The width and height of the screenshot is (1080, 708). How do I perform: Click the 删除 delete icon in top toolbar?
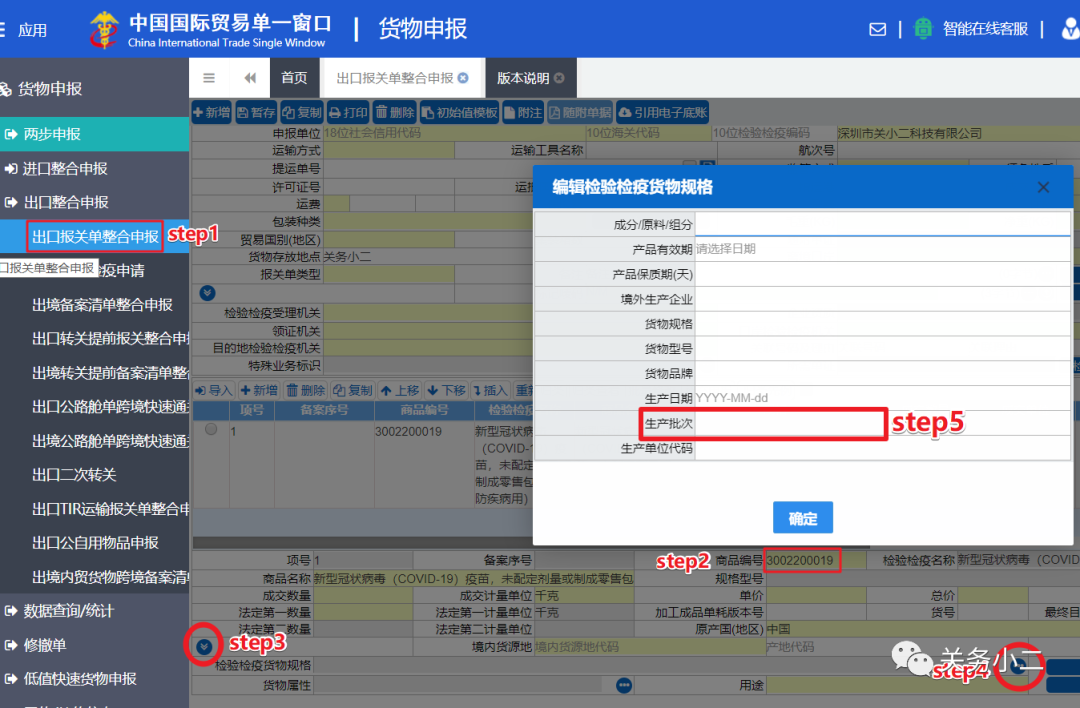click(394, 112)
